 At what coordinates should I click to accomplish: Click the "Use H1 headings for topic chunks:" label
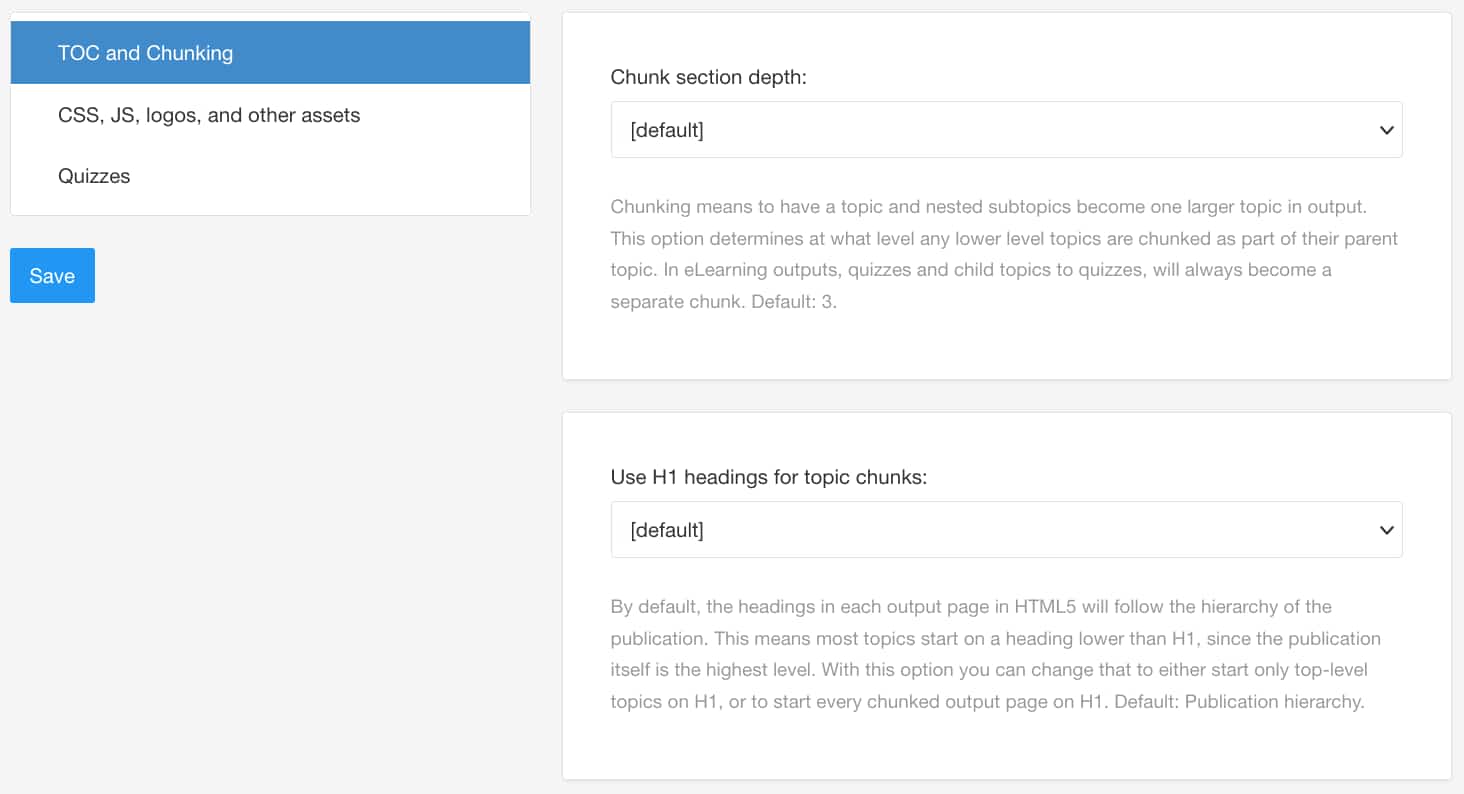pyautogui.click(x=769, y=477)
